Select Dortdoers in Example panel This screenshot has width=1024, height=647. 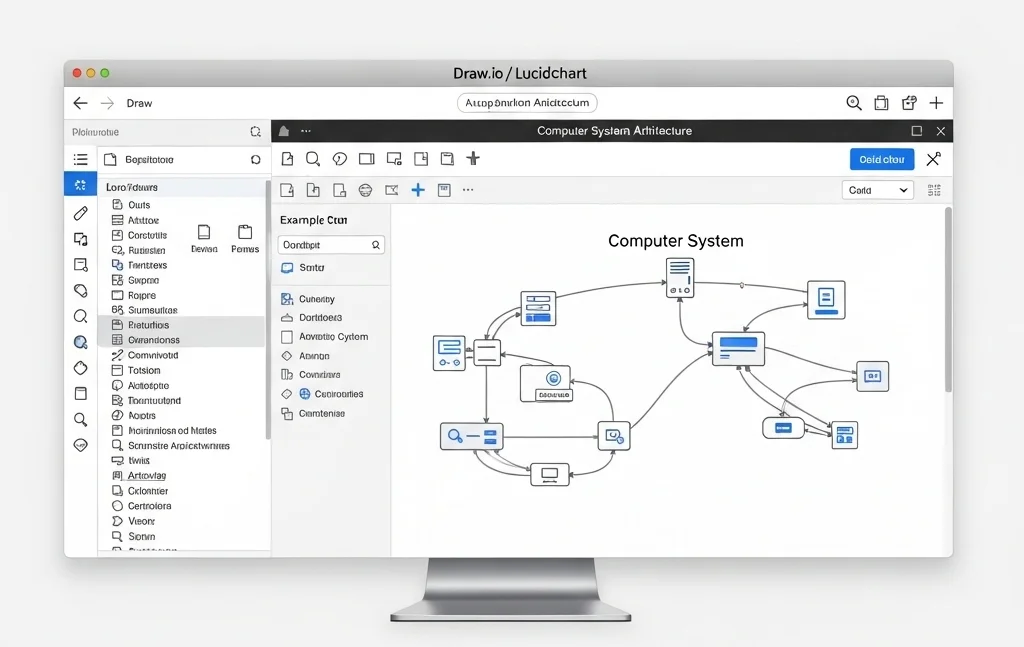coord(320,318)
